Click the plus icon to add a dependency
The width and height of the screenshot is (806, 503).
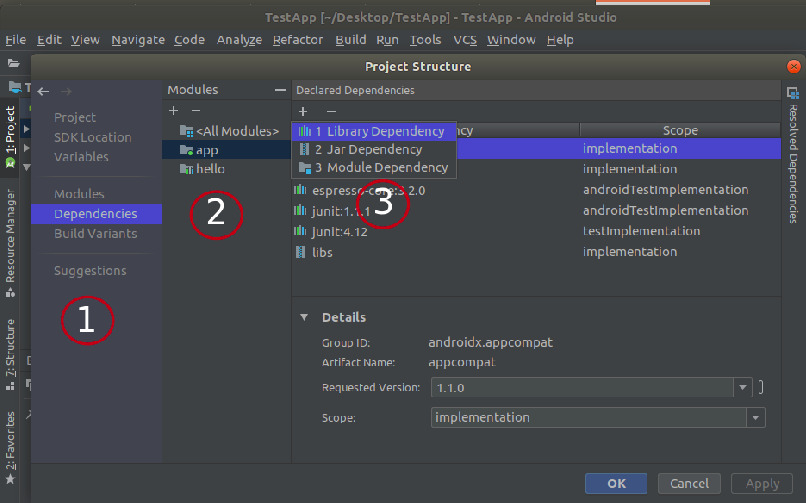(x=303, y=111)
